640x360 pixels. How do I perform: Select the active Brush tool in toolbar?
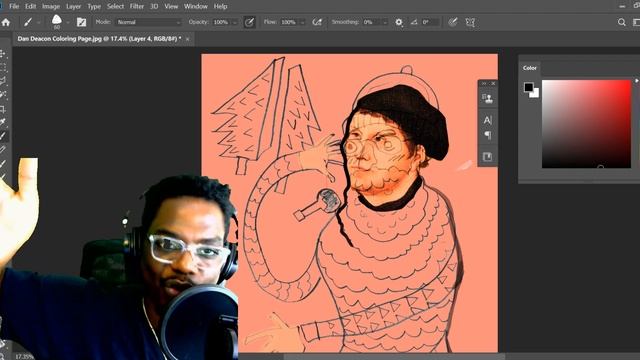pos(3,136)
